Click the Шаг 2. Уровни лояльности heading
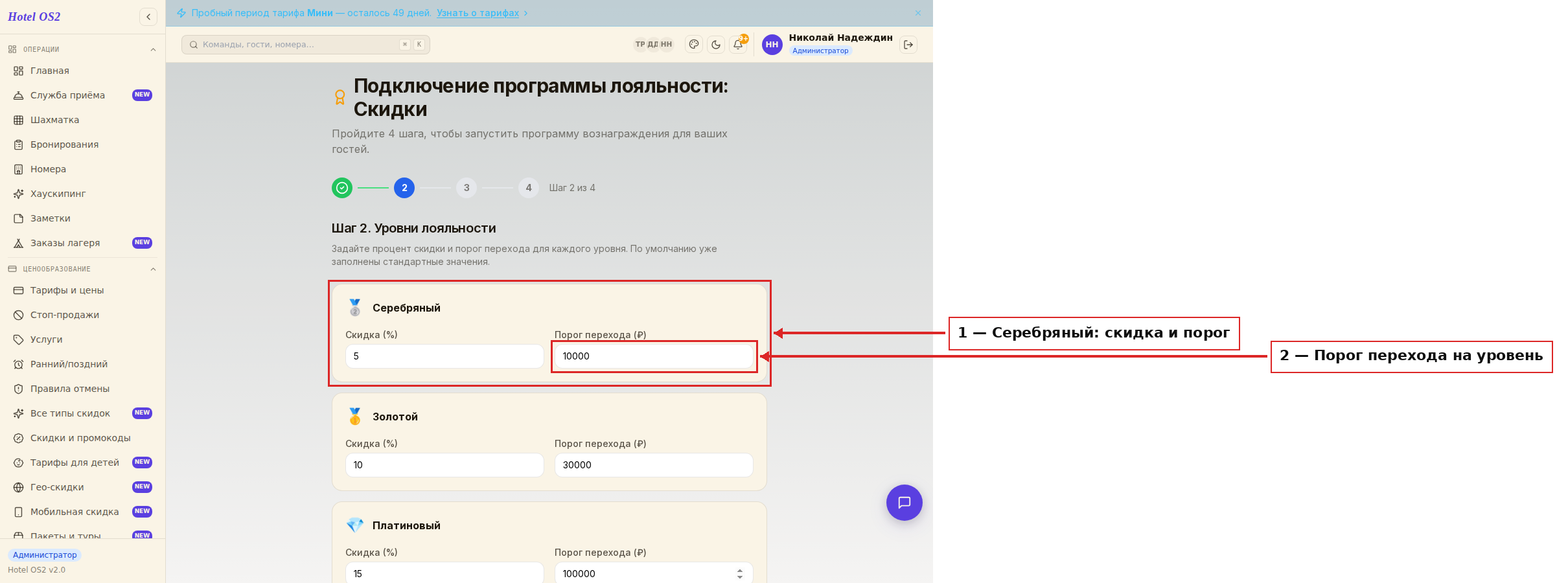The image size is (1568, 583). click(414, 228)
